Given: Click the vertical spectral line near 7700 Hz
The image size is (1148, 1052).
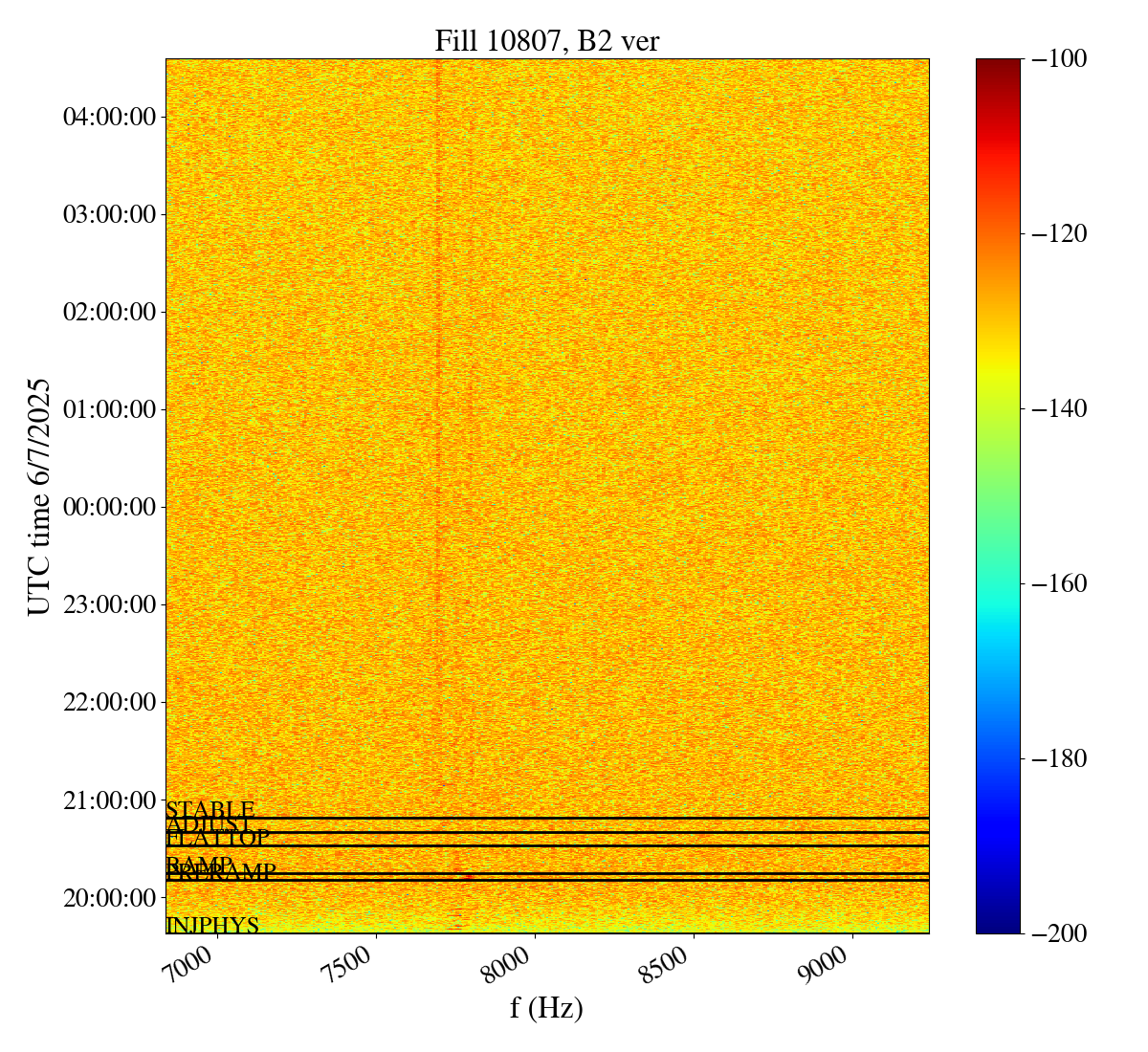Looking at the screenshot, I should pos(438,383).
